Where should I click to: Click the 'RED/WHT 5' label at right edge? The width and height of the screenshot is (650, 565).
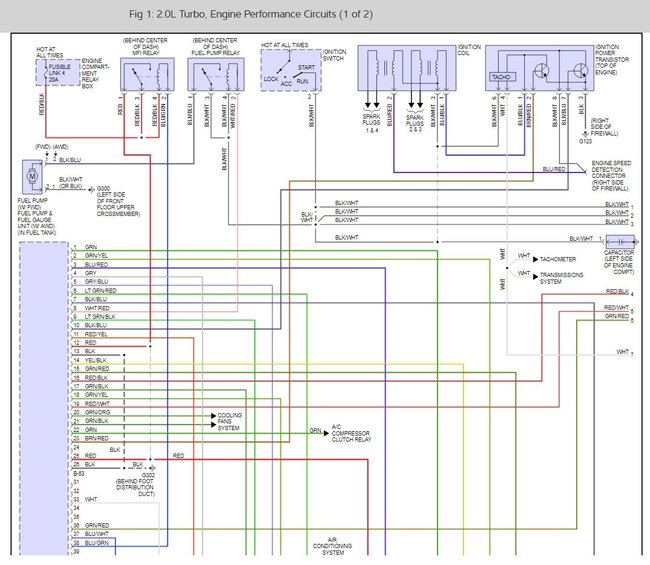(x=619, y=308)
